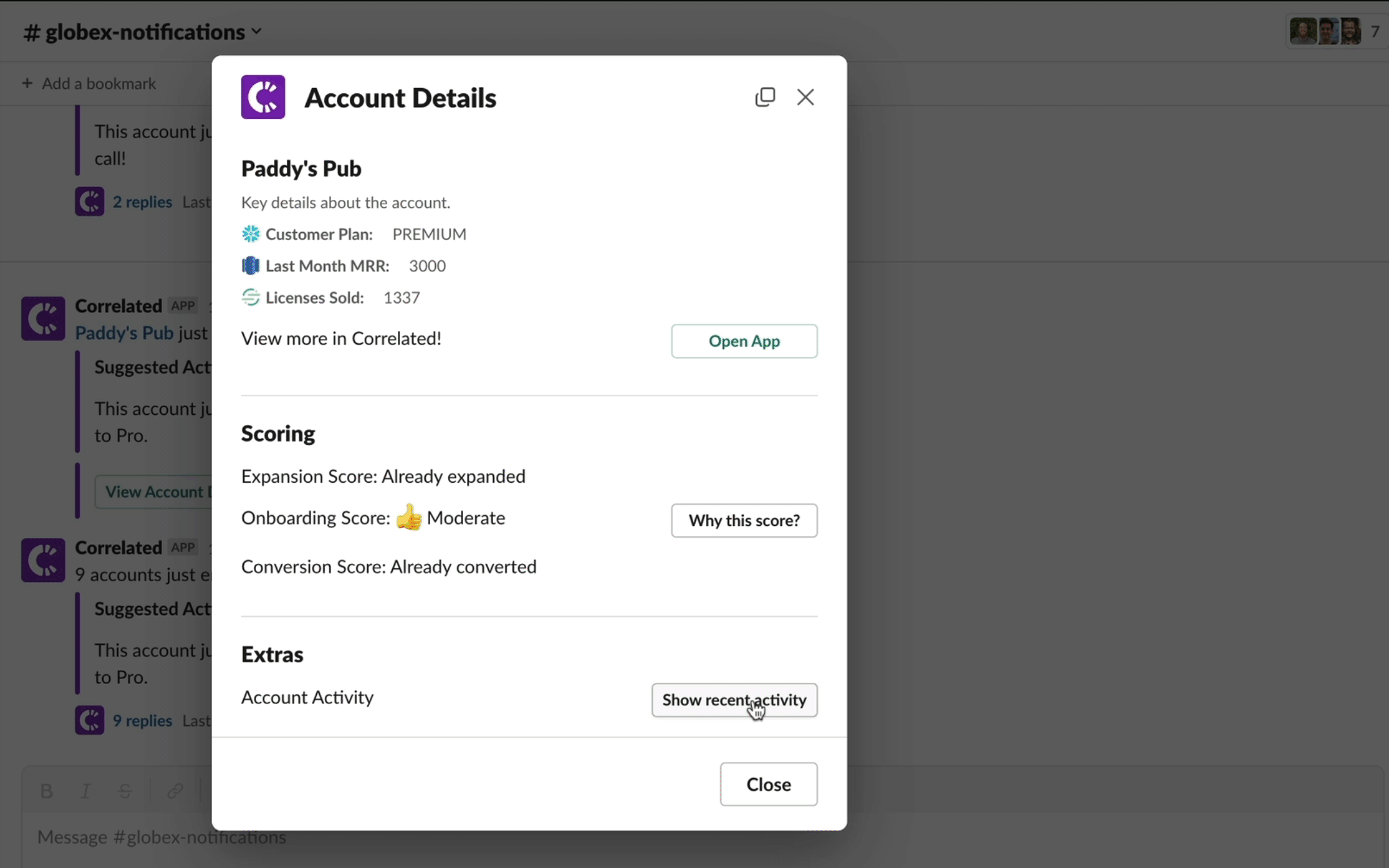Click the icon beside Licenses Sold
The height and width of the screenshot is (868, 1389).
pos(251,297)
